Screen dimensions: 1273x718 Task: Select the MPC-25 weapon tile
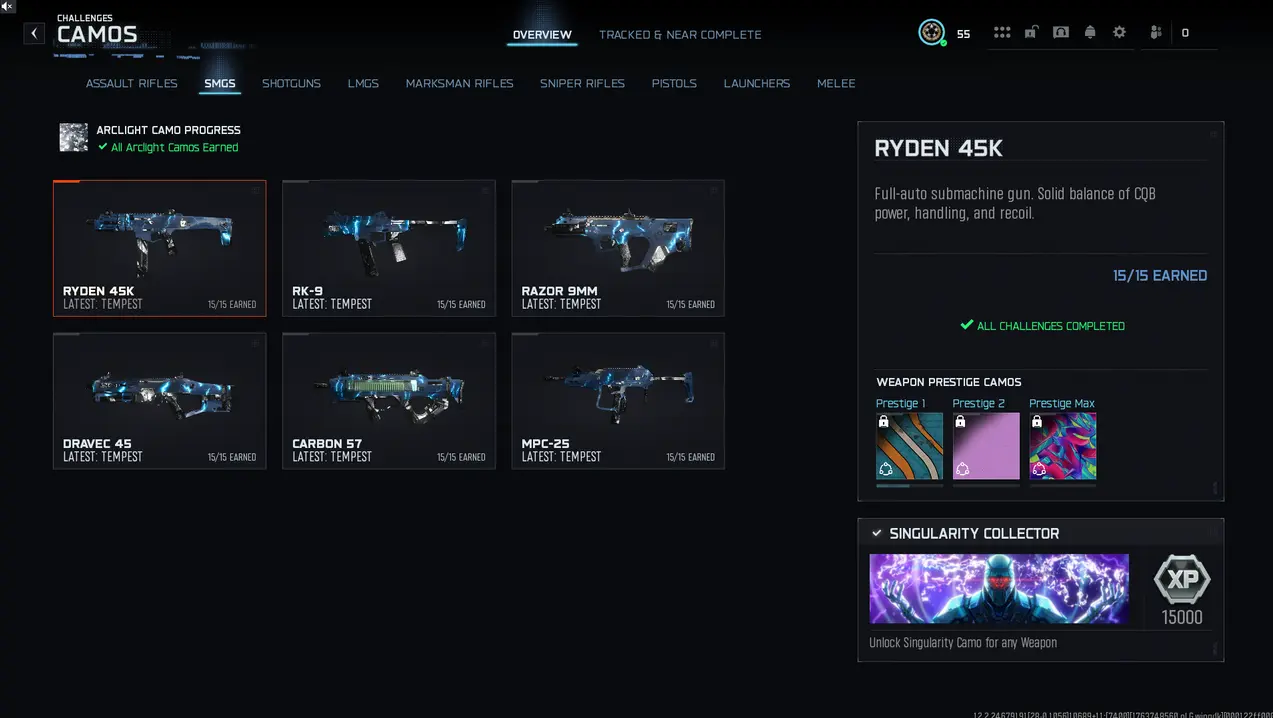point(617,400)
